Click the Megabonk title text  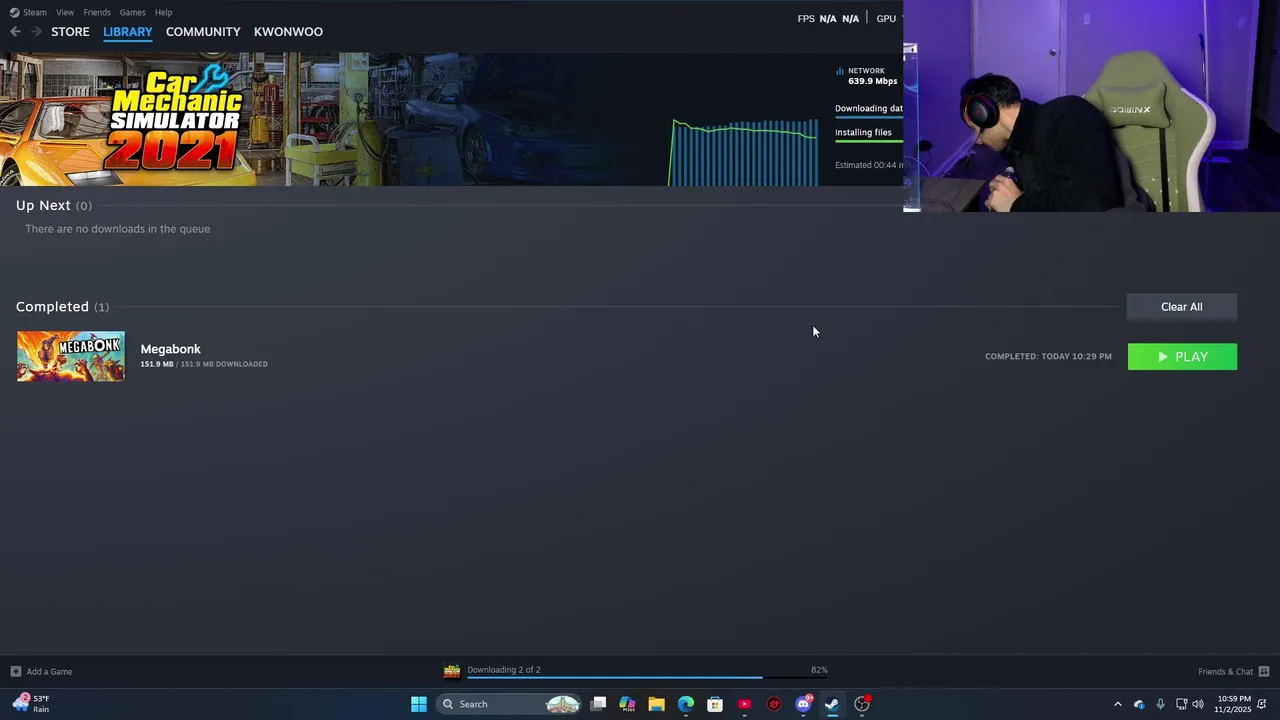(170, 349)
